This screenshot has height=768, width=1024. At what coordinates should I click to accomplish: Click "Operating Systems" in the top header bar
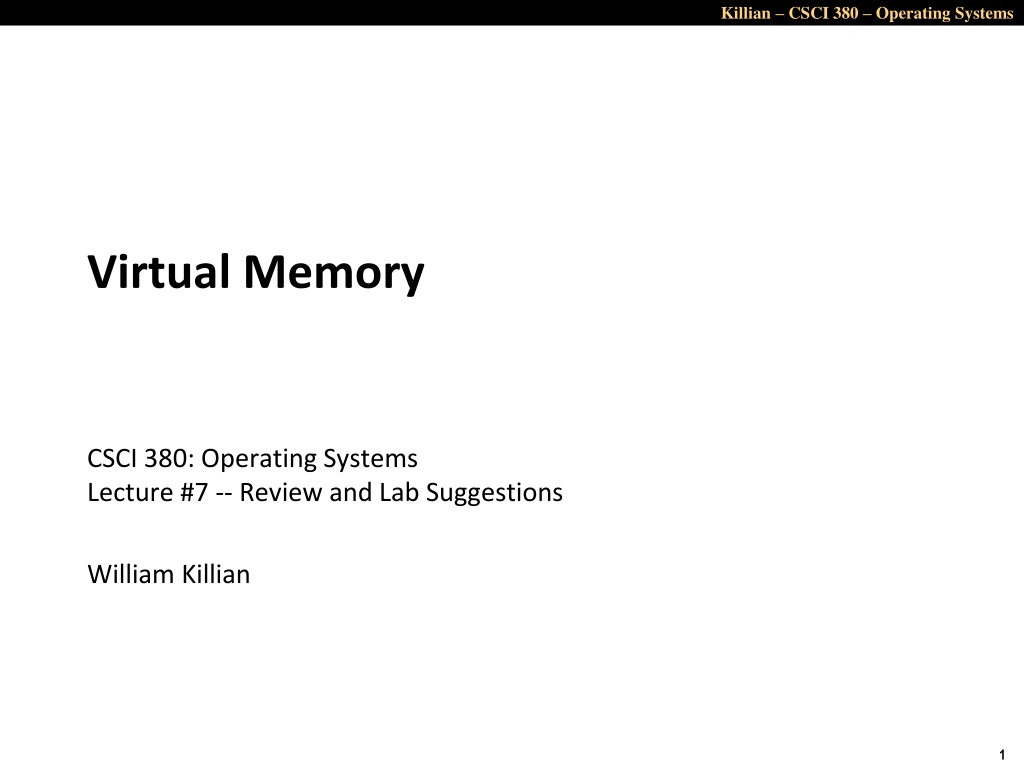[x=944, y=13]
